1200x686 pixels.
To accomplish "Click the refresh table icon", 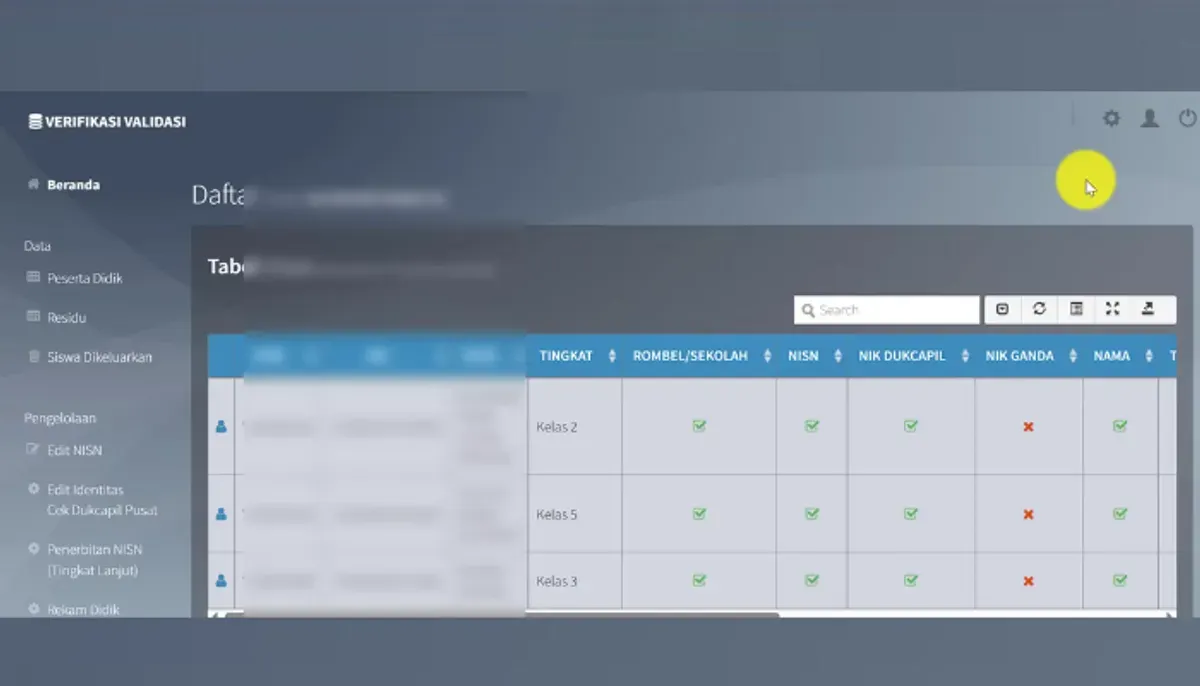I will [x=1039, y=309].
